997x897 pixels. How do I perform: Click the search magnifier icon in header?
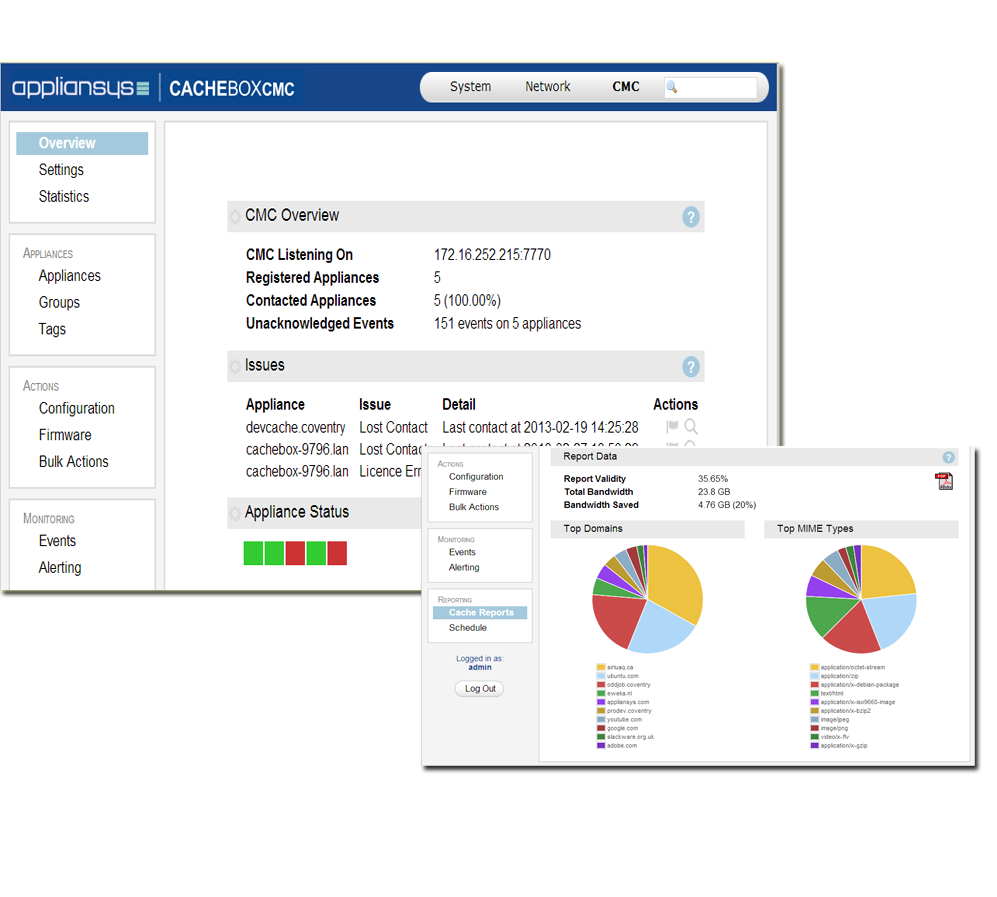point(671,87)
